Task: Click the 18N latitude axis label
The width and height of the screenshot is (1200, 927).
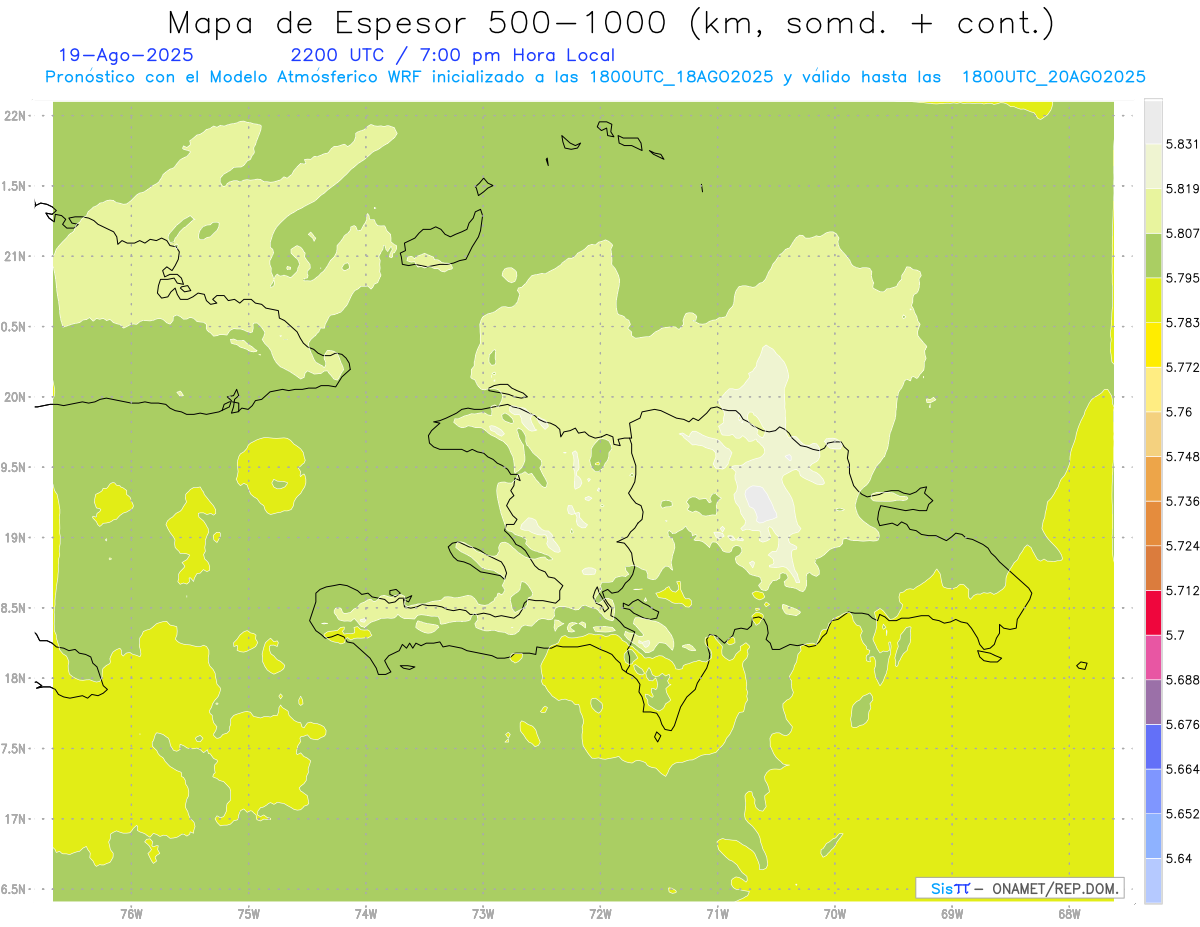Action: coord(16,678)
